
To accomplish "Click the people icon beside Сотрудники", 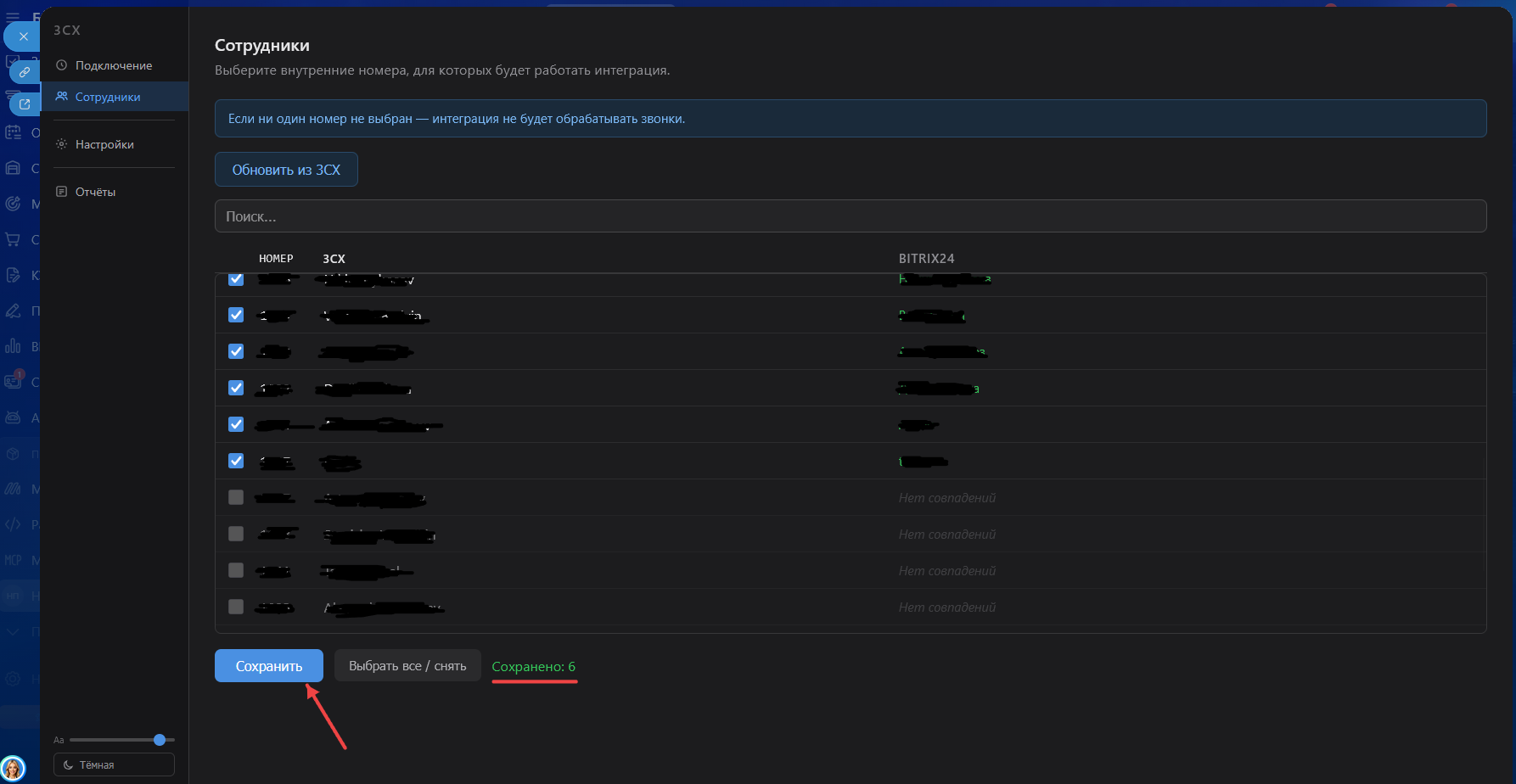I will coord(61,97).
